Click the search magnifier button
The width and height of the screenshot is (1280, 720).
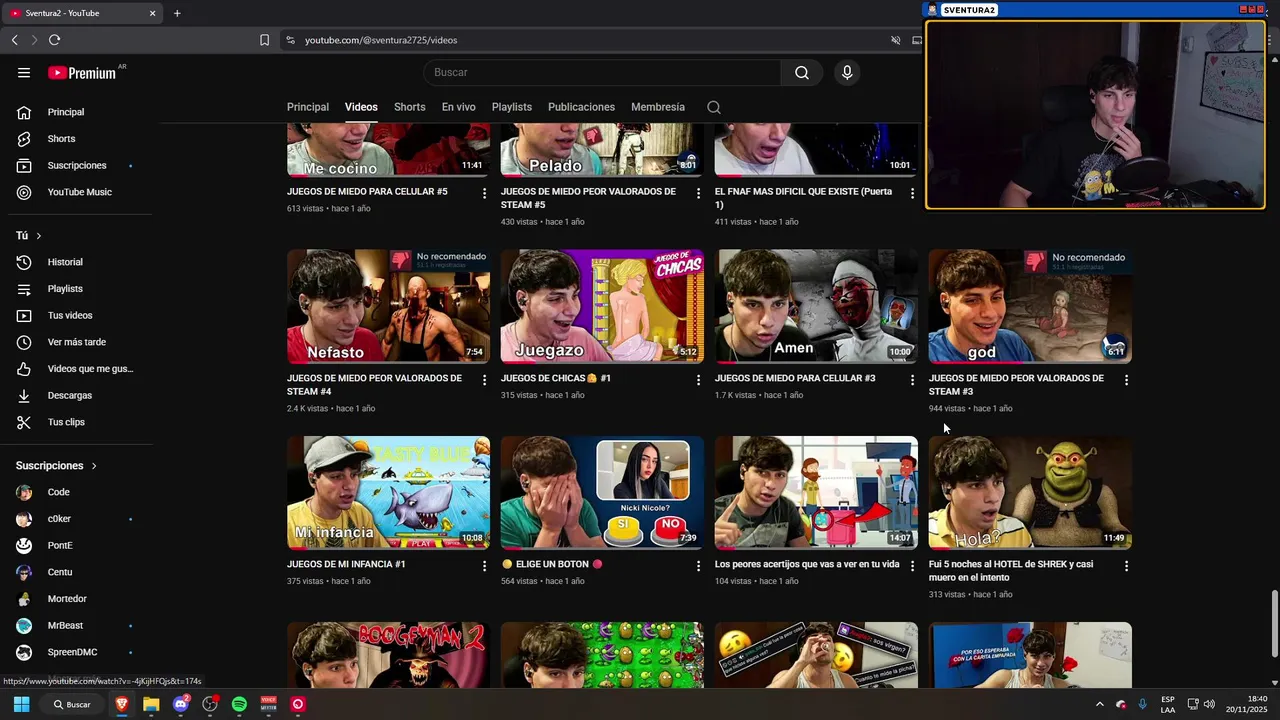(802, 72)
